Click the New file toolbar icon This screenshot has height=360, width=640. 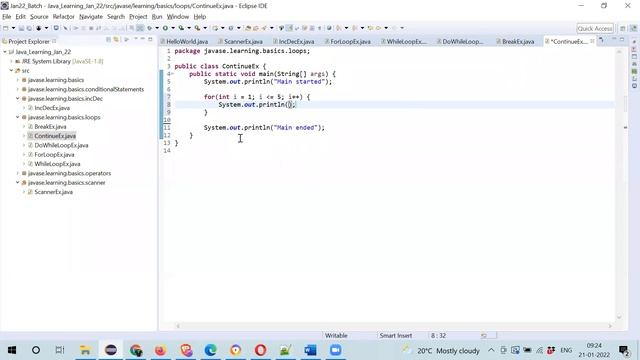pyautogui.click(x=6, y=28)
